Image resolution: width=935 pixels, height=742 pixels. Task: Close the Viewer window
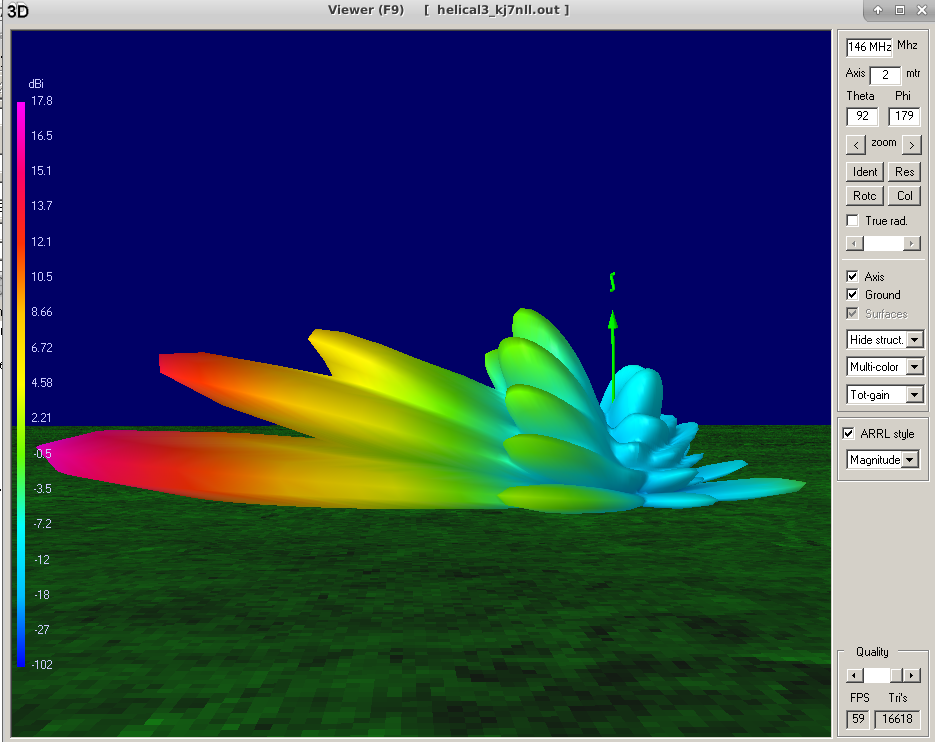coord(922,10)
